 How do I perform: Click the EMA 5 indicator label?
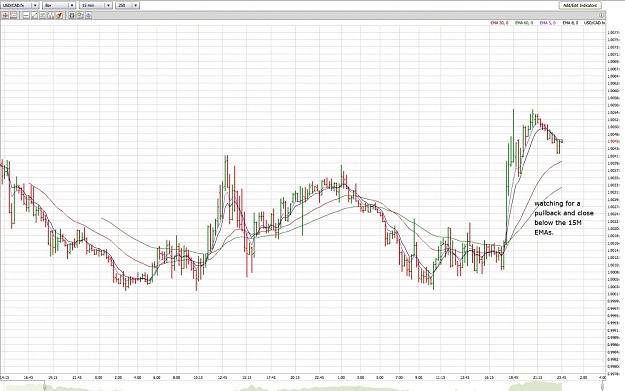click(x=548, y=23)
